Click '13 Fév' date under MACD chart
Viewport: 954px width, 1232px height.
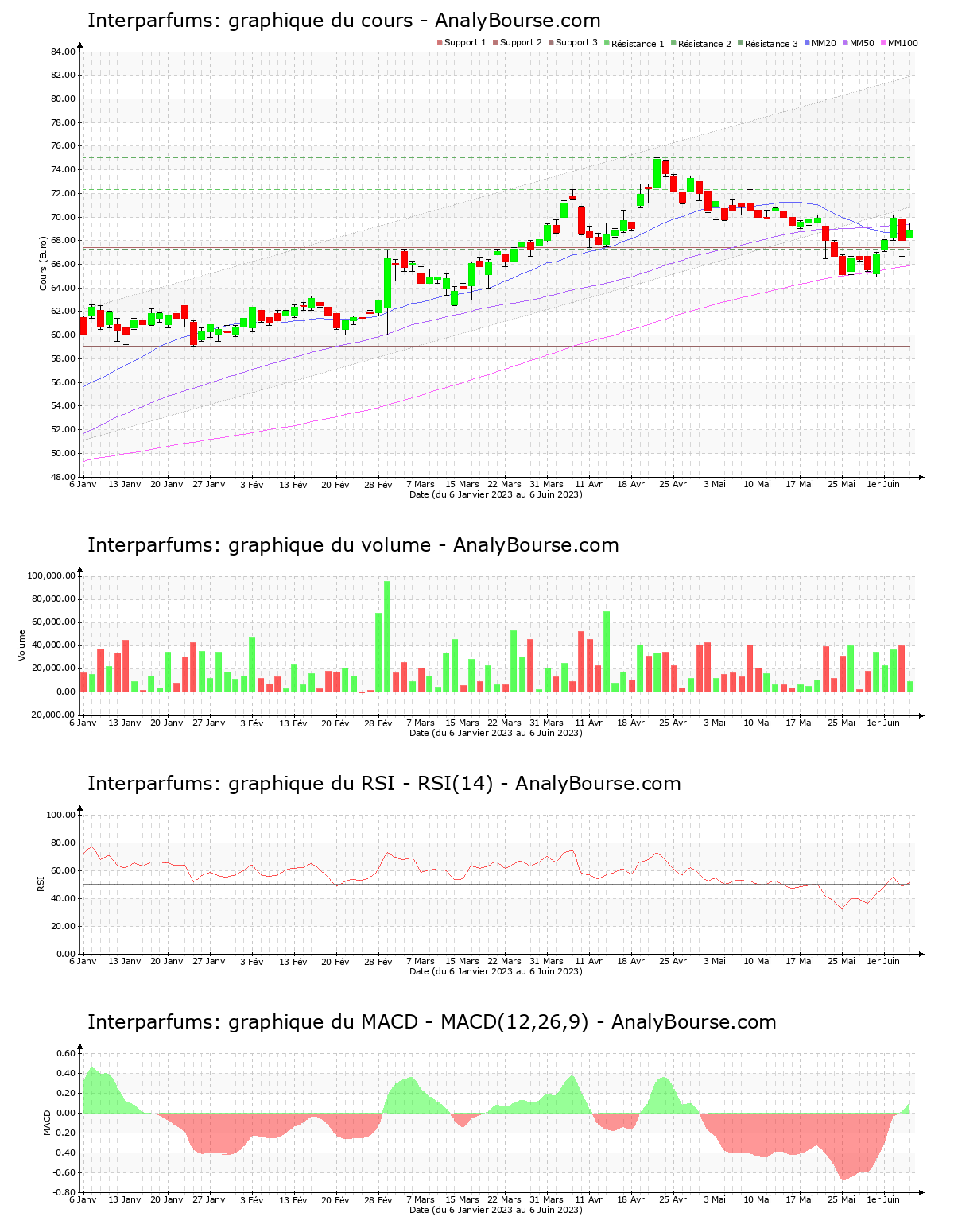[294, 1199]
